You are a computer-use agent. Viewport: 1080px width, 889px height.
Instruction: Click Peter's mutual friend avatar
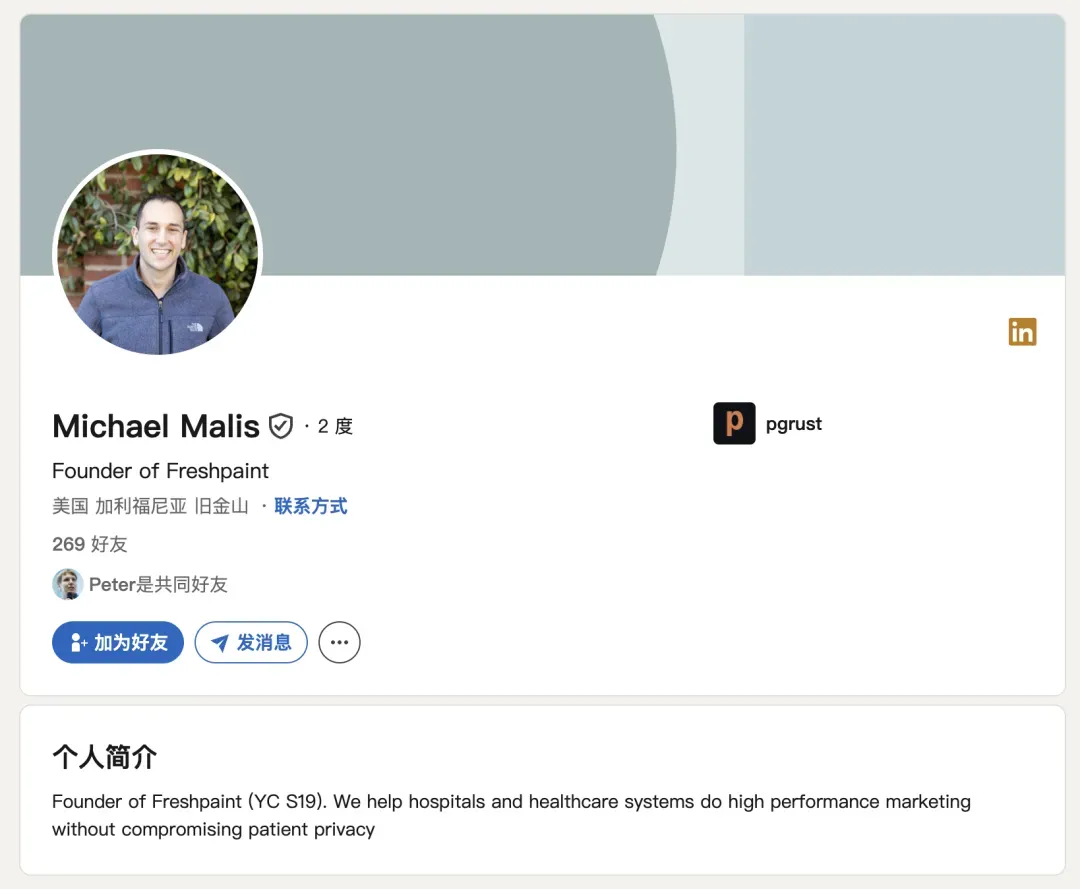click(x=68, y=584)
